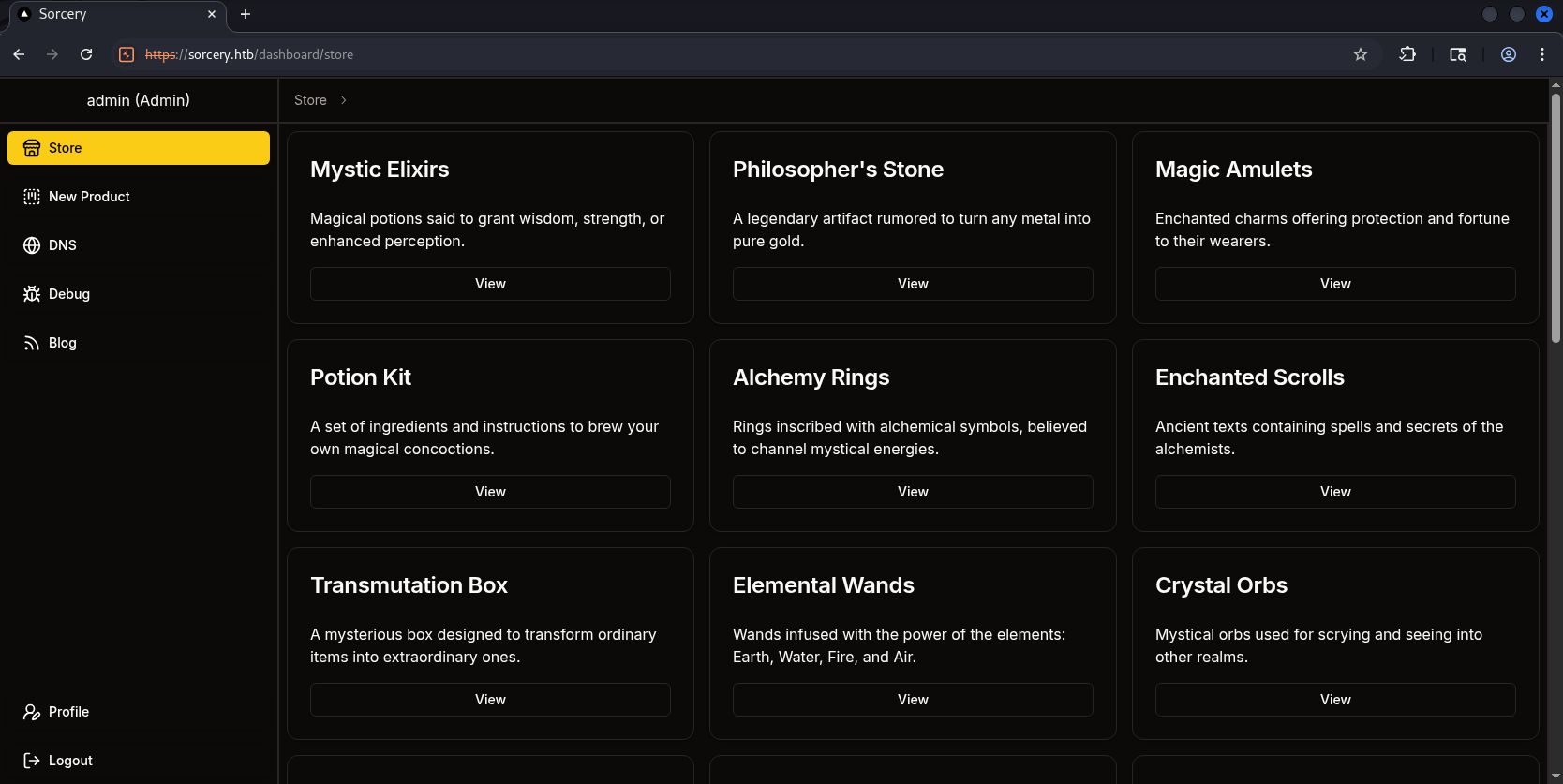This screenshot has height=784, width=1563.
Task: Open the browser extensions puzzle icon
Action: point(1407,54)
